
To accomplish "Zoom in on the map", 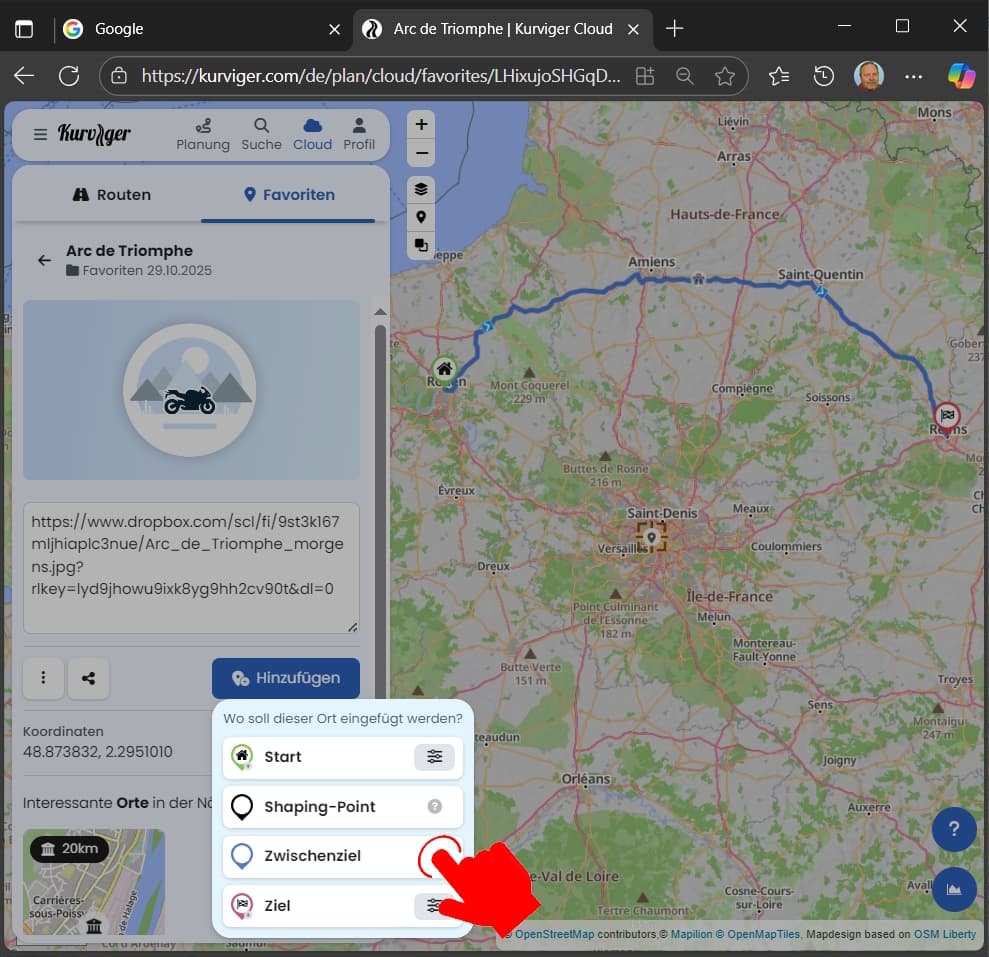I will point(421,125).
